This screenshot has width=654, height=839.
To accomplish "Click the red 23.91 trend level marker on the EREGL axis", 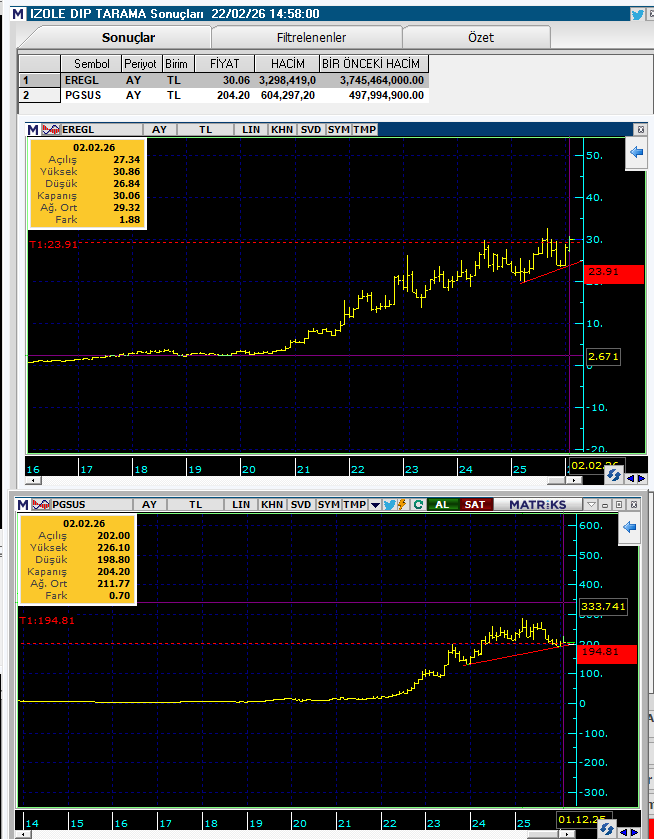I will click(614, 272).
